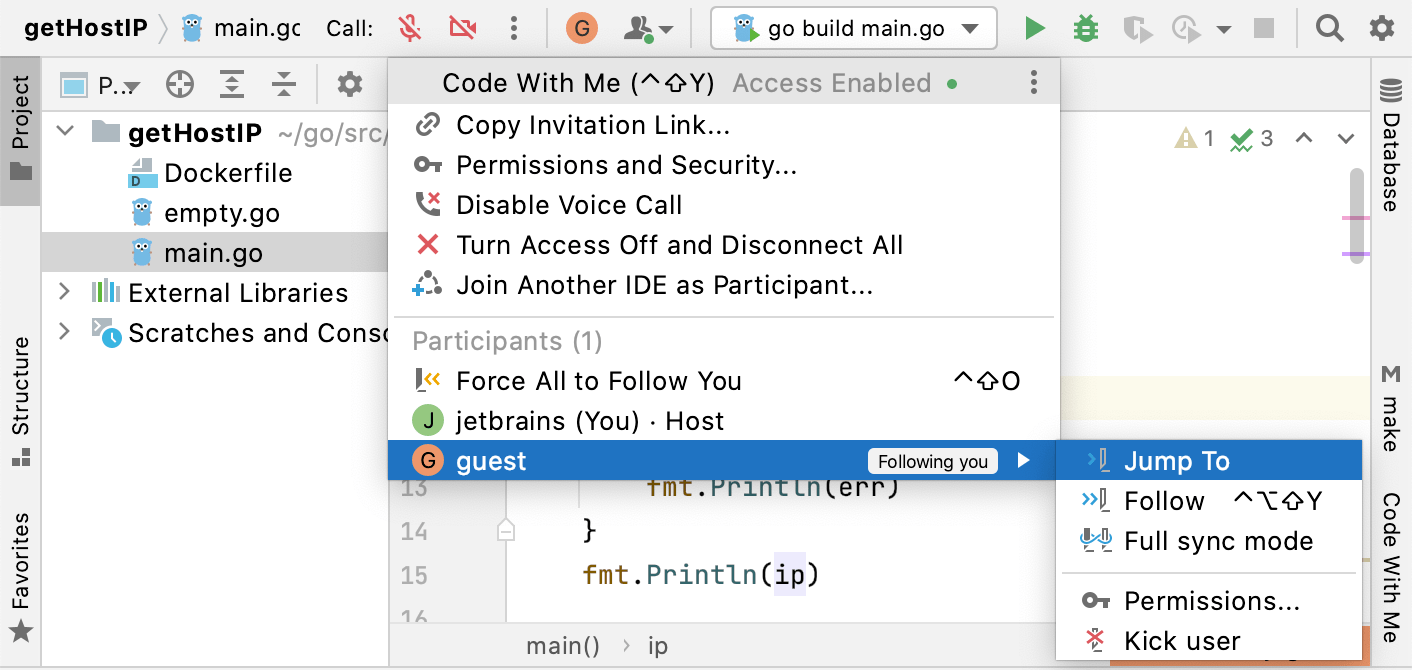1412x670 pixels.
Task: Open project panel options gear
Action: click(349, 85)
